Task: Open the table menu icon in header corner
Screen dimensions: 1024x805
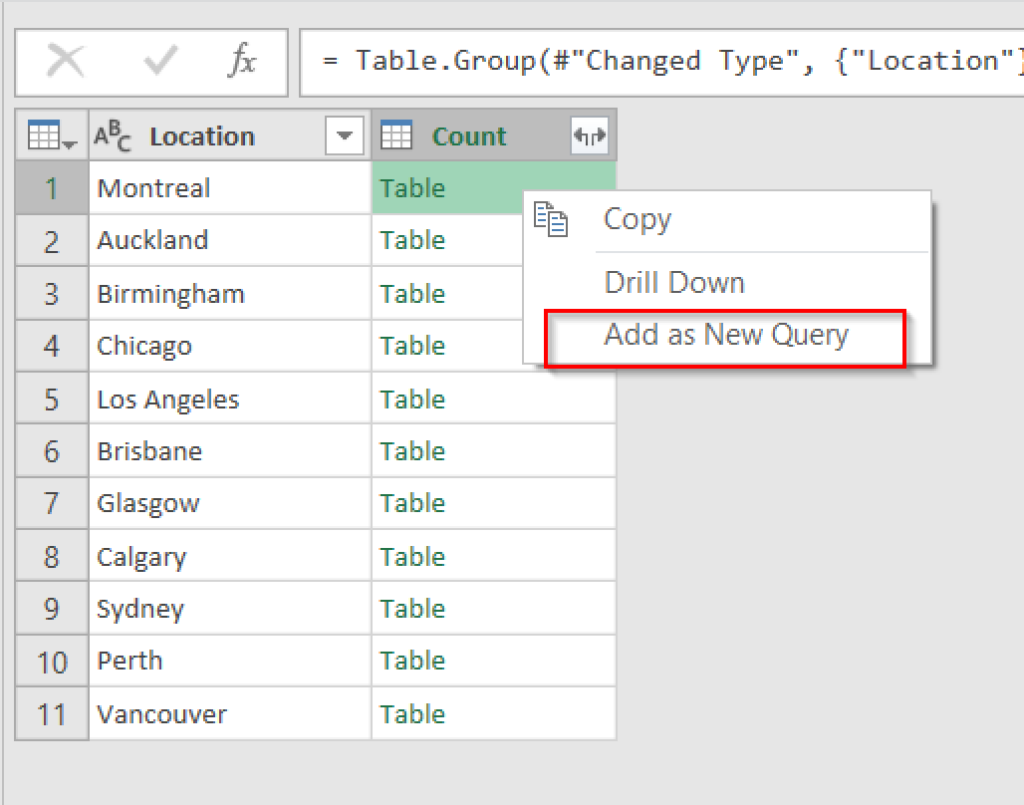Action: tap(52, 136)
